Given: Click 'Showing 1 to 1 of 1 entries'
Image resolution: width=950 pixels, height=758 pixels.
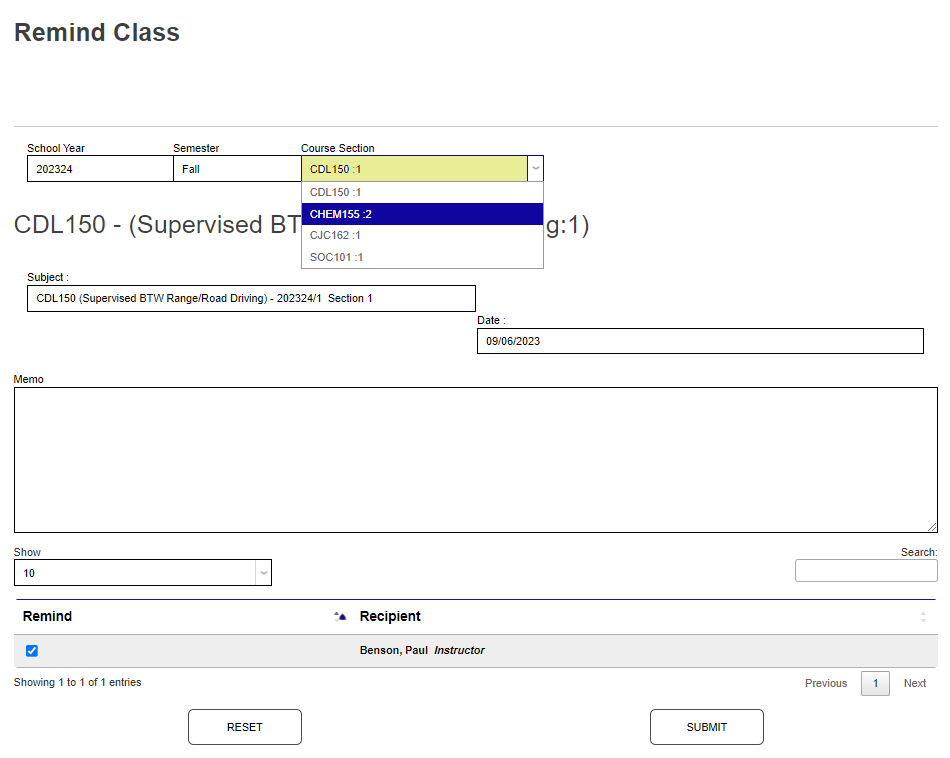Looking at the screenshot, I should [78, 682].
